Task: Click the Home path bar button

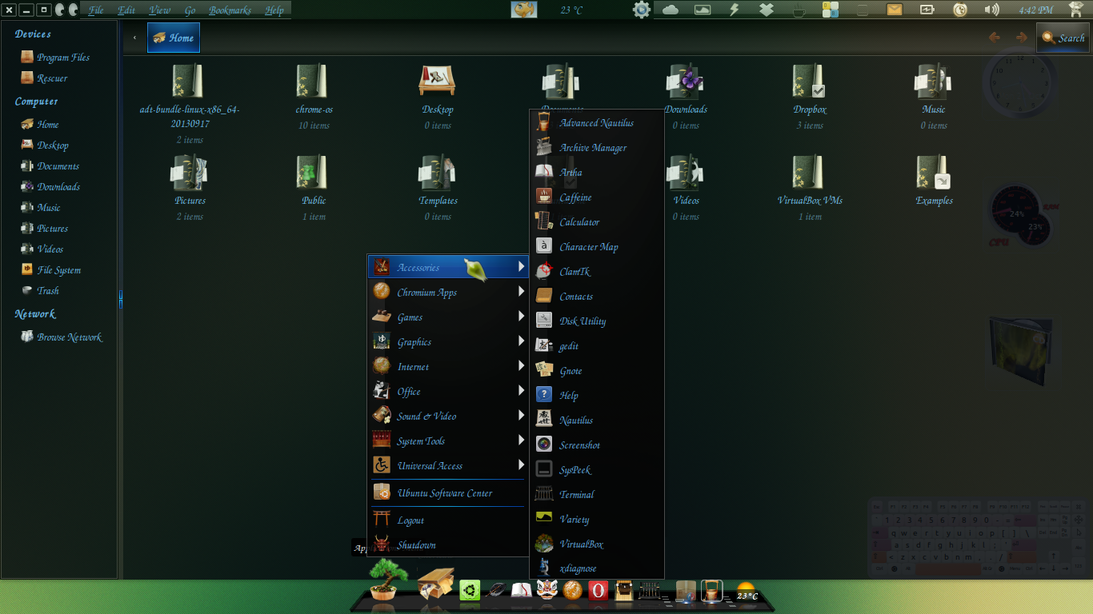Action: pyautogui.click(x=174, y=38)
